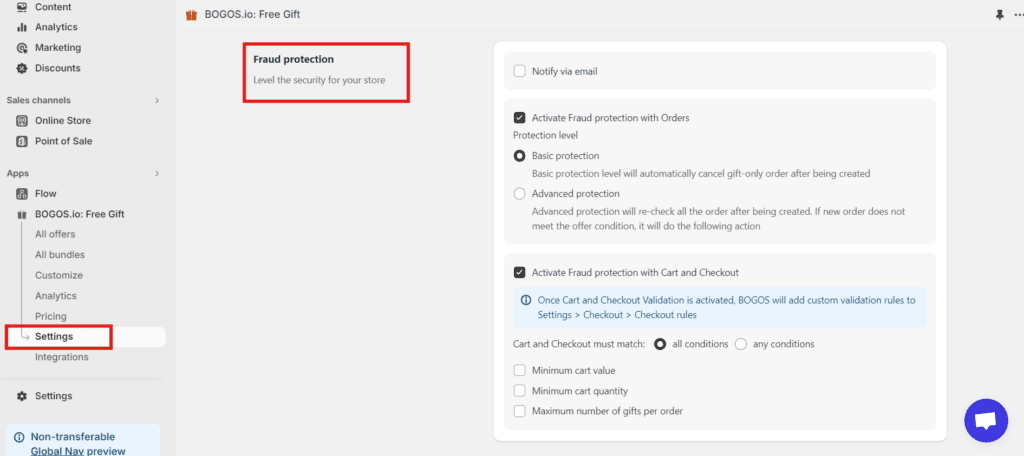Open the chat support bubble
This screenshot has height=456, width=1024.
(x=986, y=420)
